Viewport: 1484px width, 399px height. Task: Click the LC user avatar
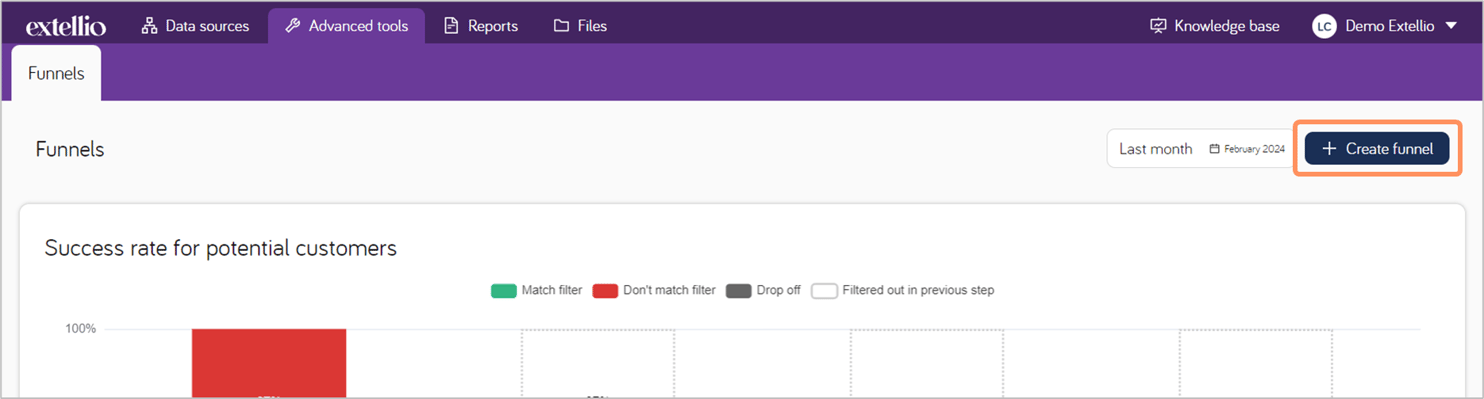(x=1324, y=26)
